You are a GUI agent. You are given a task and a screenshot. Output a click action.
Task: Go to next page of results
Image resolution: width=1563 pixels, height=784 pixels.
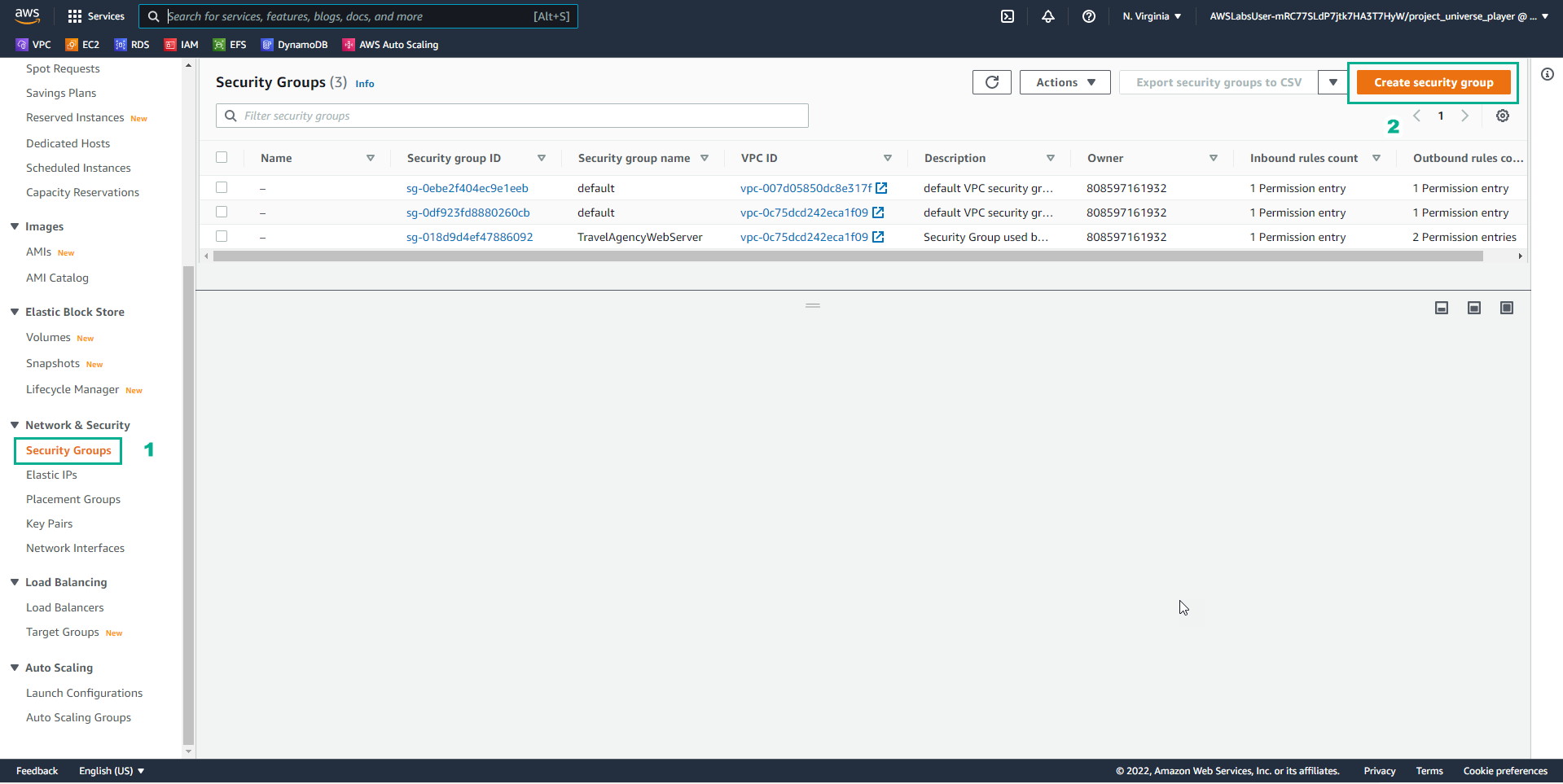pos(1465,116)
